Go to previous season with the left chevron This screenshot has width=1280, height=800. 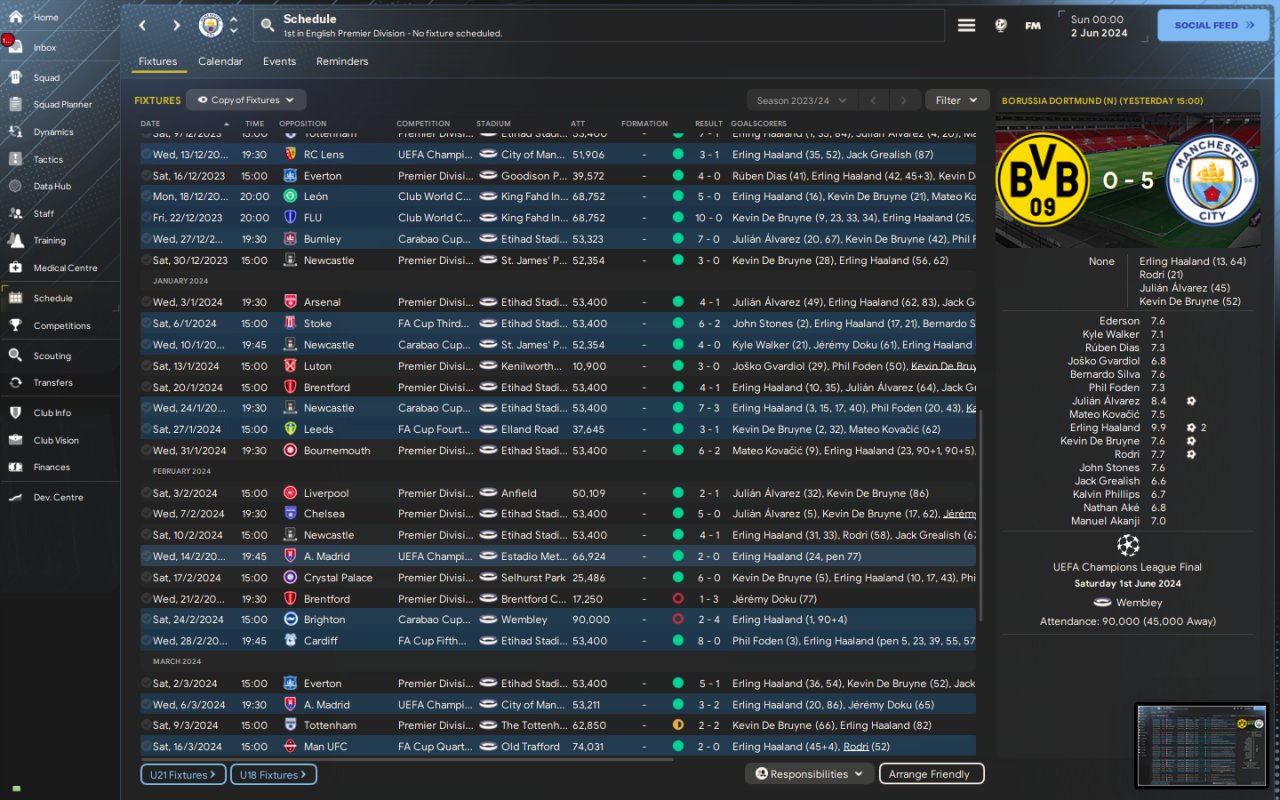pos(872,100)
